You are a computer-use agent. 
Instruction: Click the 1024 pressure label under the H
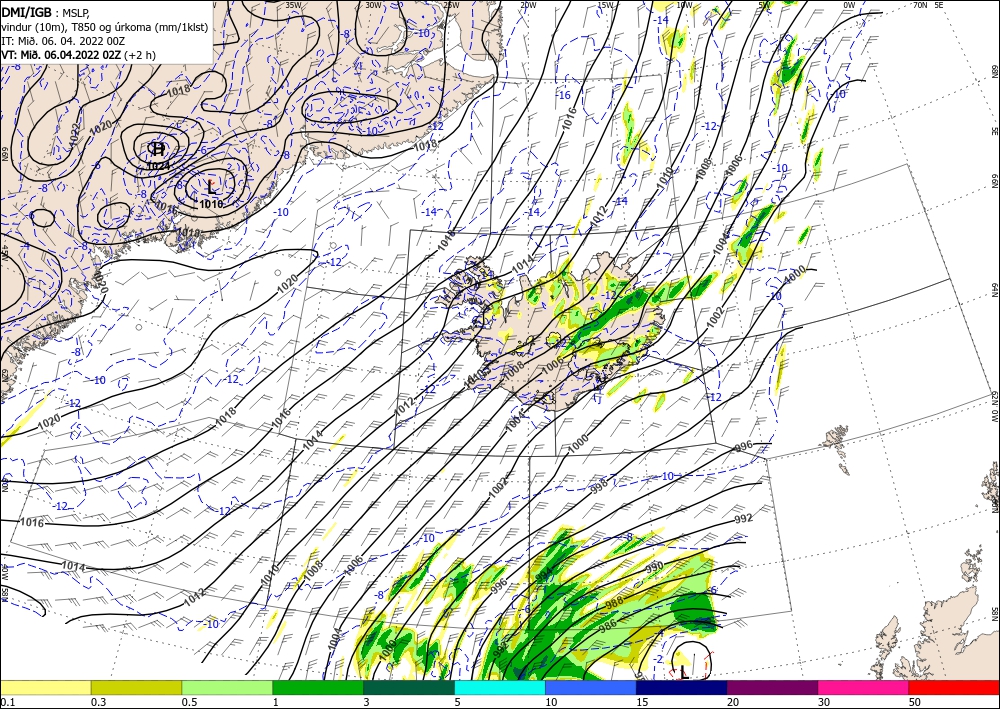[158, 165]
